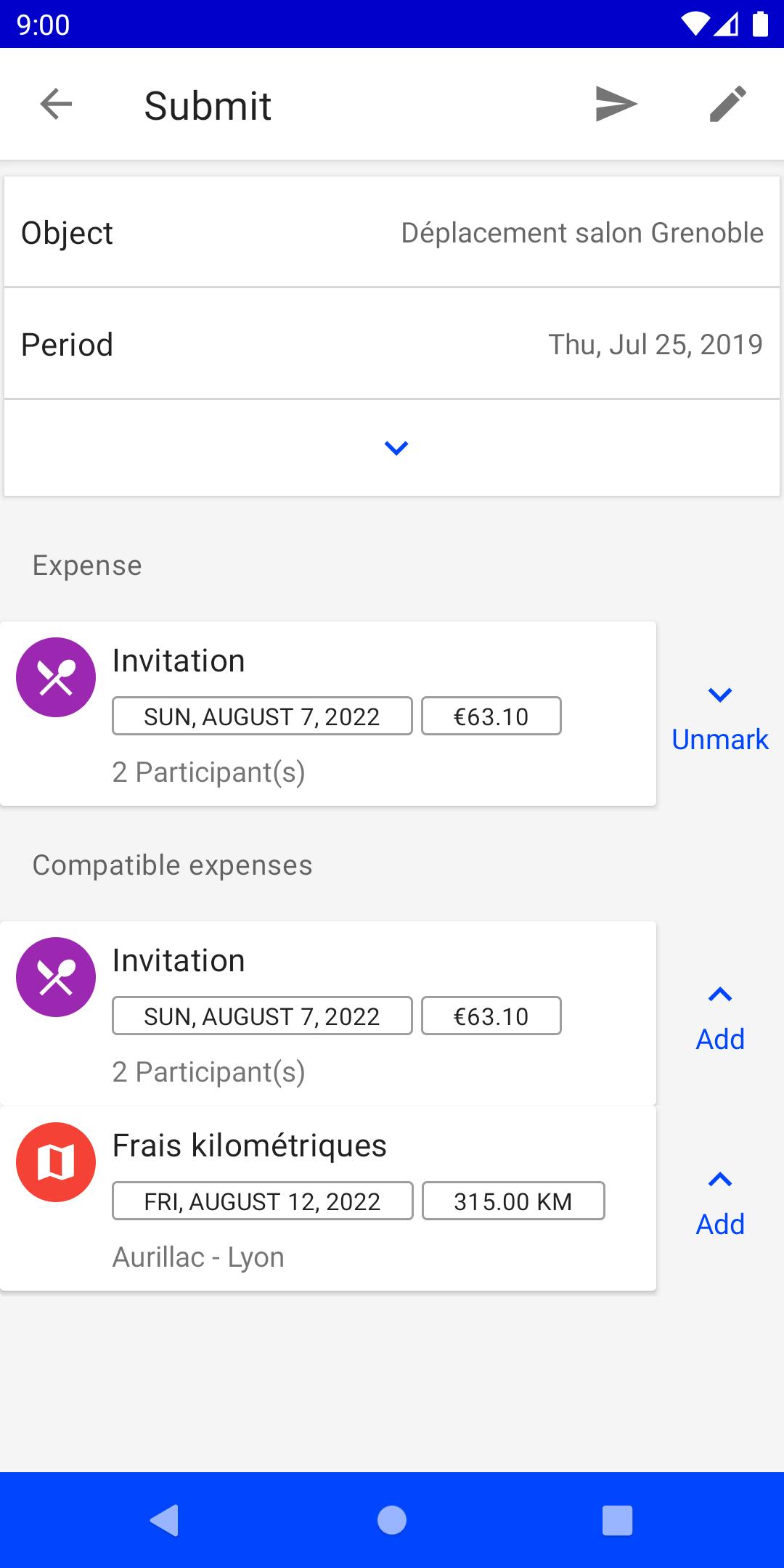Tap Android back triangle button
784x1568 pixels.
165,1520
